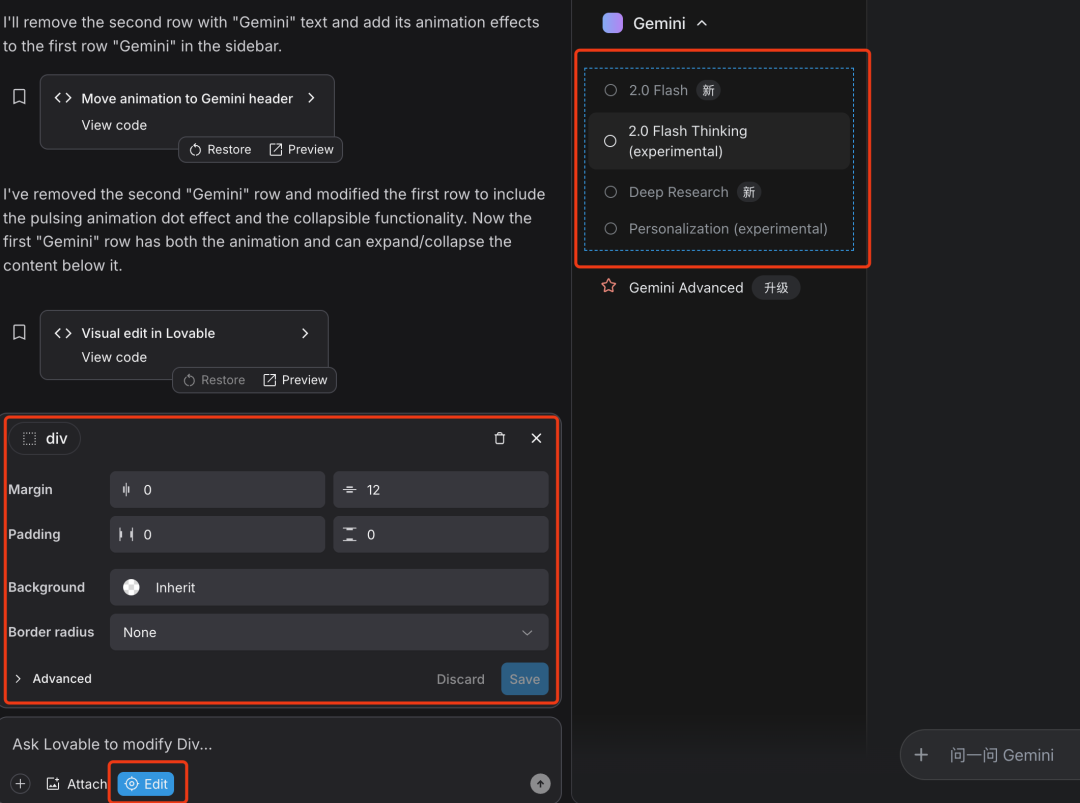Click the star icon beside Gemini Advanced

tap(609, 286)
